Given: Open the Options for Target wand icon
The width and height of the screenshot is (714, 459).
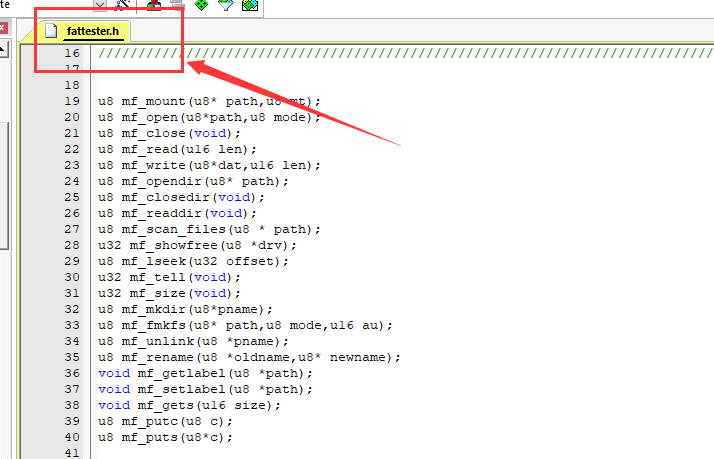Looking at the screenshot, I should click(x=122, y=5).
